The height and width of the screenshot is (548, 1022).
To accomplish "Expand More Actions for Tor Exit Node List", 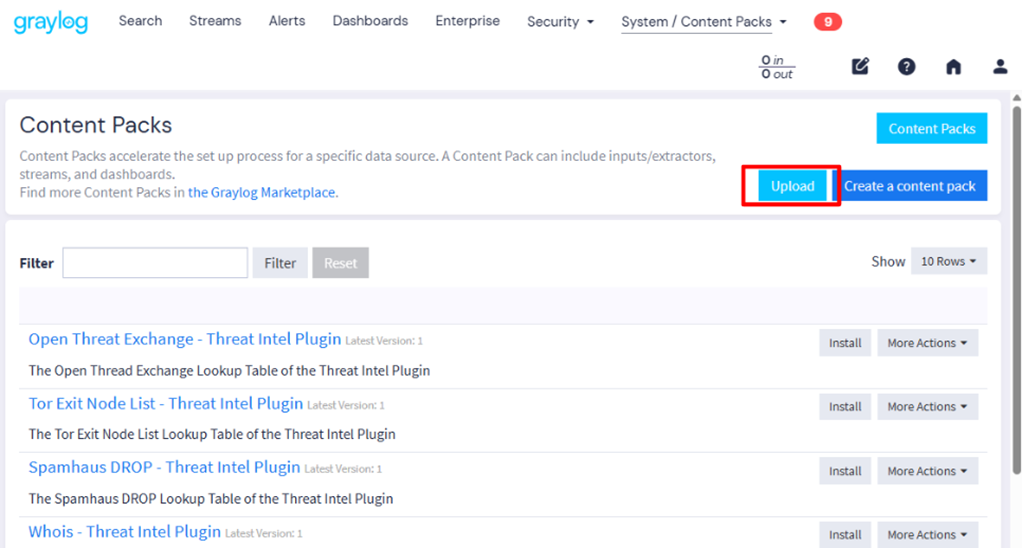I will [927, 407].
